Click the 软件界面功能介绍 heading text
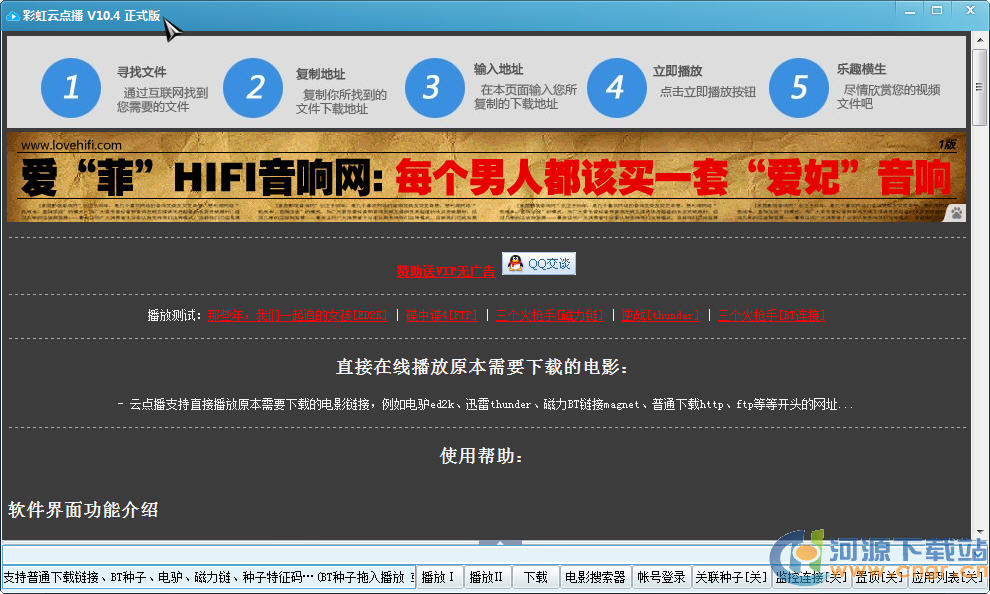The height and width of the screenshot is (594, 990). tap(83, 509)
